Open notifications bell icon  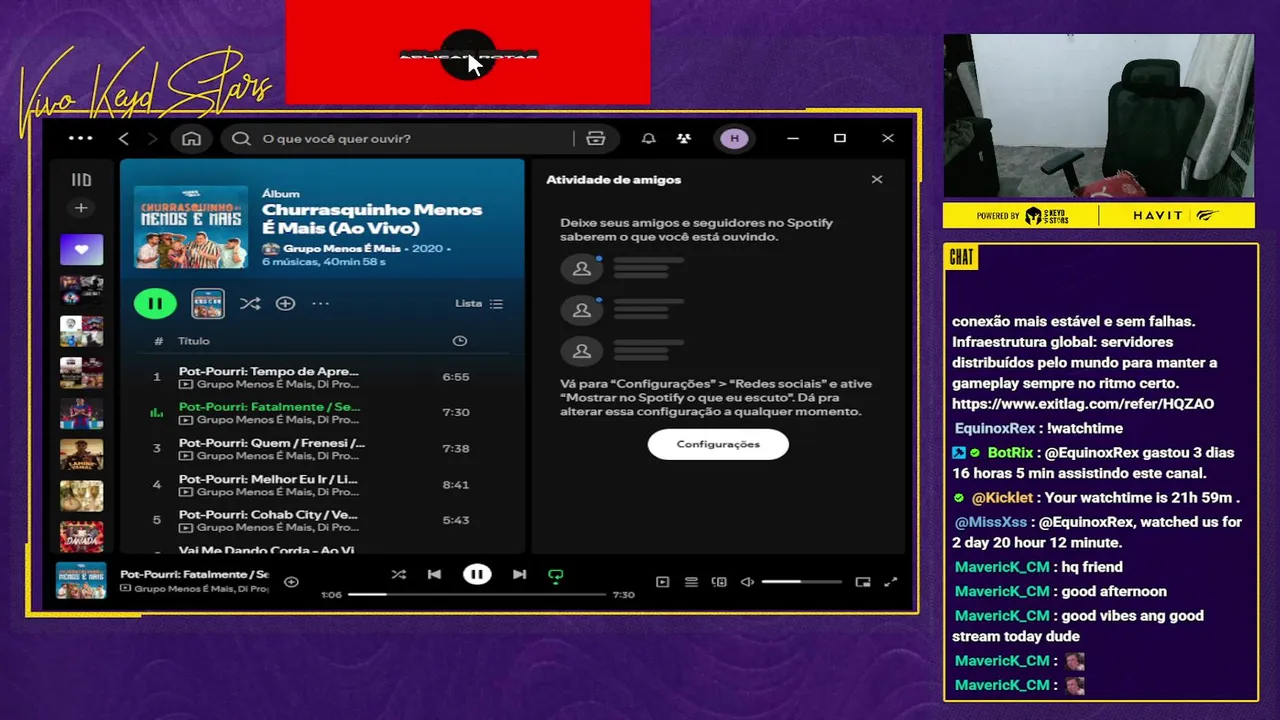(649, 138)
